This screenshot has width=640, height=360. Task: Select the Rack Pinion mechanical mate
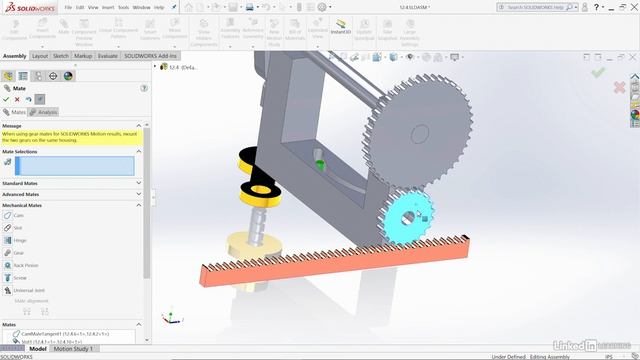click(20, 265)
